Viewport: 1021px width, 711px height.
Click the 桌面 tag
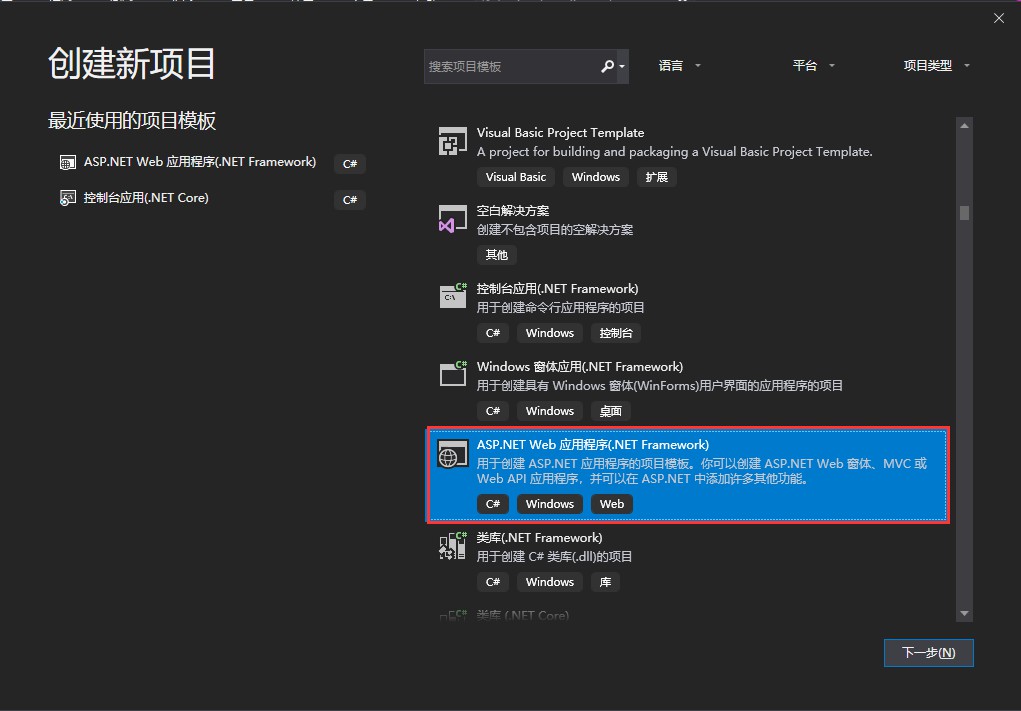[x=610, y=411]
